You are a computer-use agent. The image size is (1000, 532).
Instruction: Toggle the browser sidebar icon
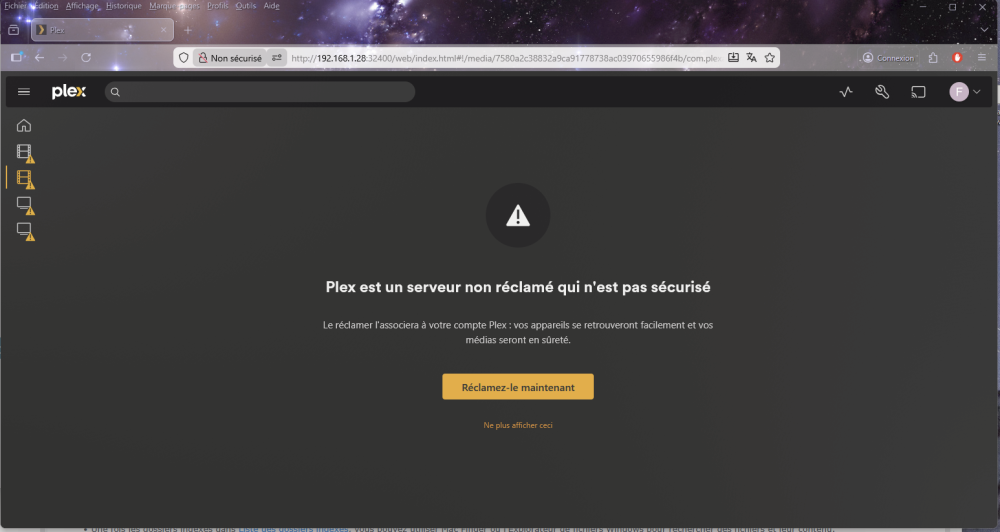[17, 57]
